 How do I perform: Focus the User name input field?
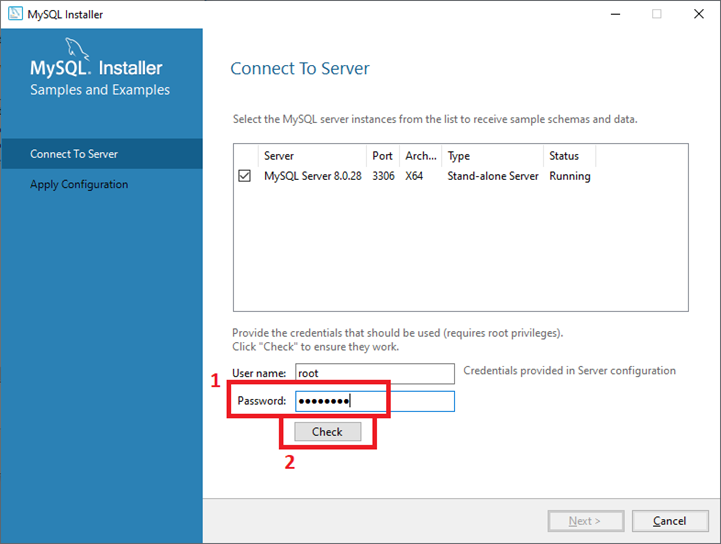pyautogui.click(x=375, y=373)
